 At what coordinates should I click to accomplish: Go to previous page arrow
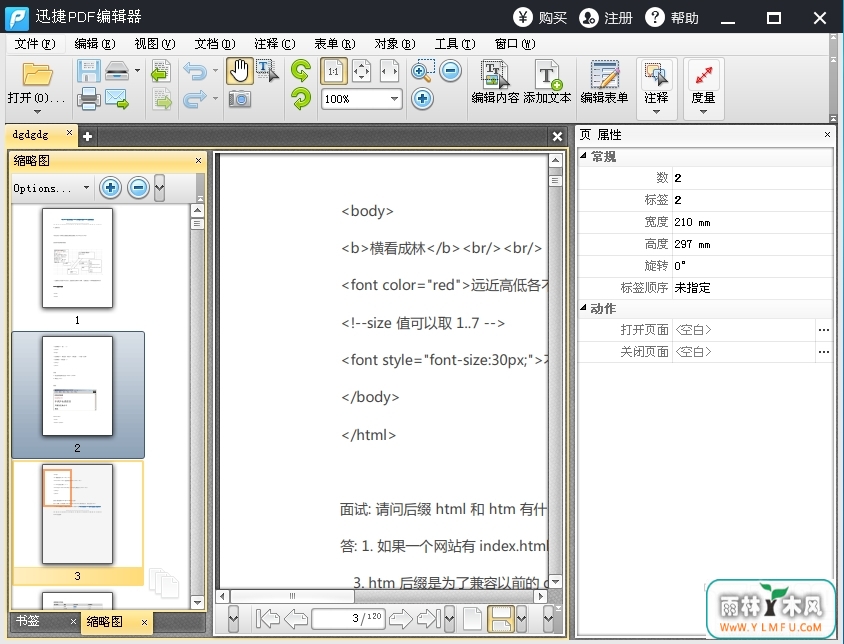click(296, 619)
